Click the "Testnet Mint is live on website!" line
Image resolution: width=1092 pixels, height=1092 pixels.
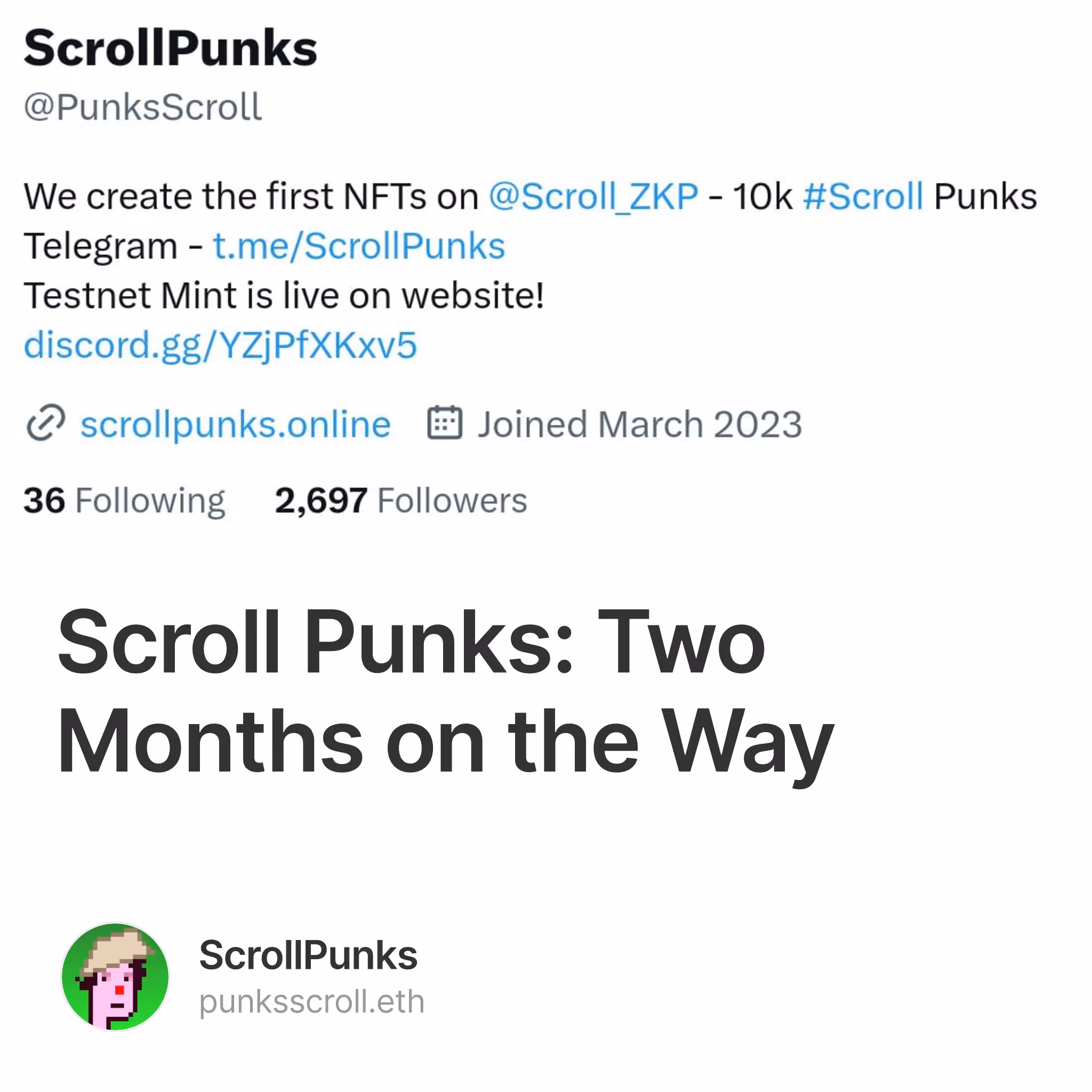point(284,295)
